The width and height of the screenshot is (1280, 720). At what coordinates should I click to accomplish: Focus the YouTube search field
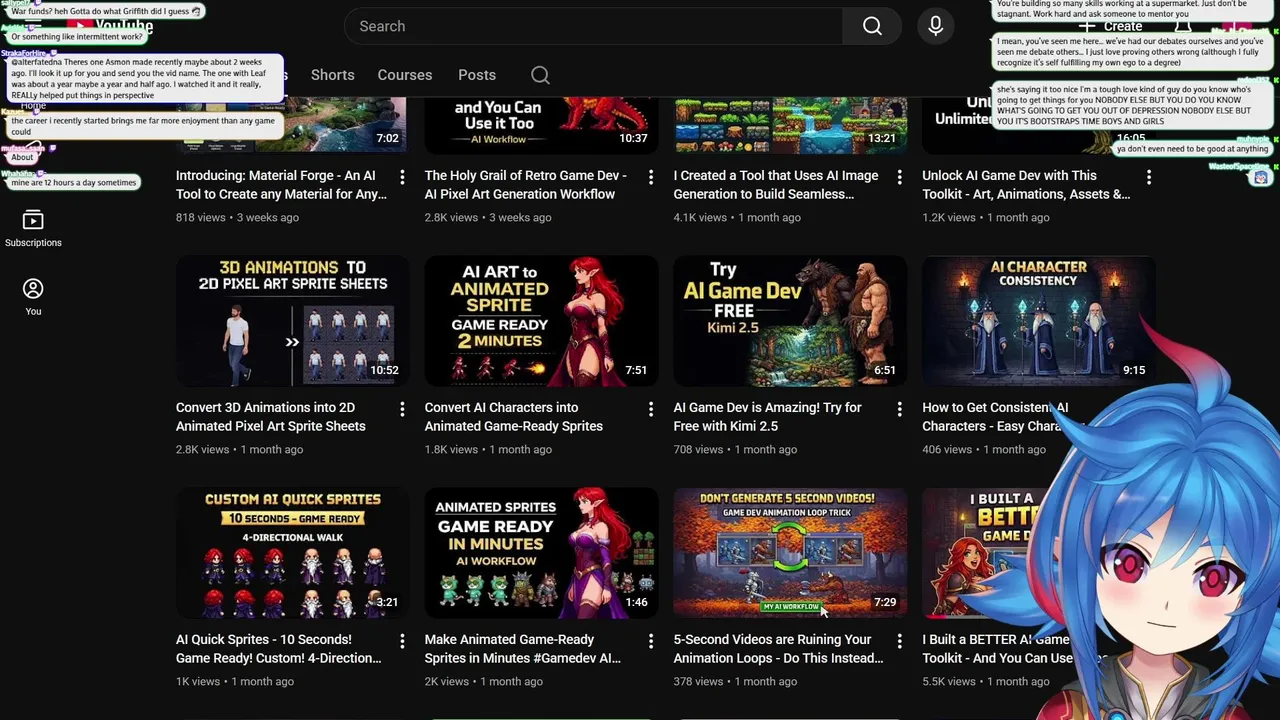(x=593, y=26)
